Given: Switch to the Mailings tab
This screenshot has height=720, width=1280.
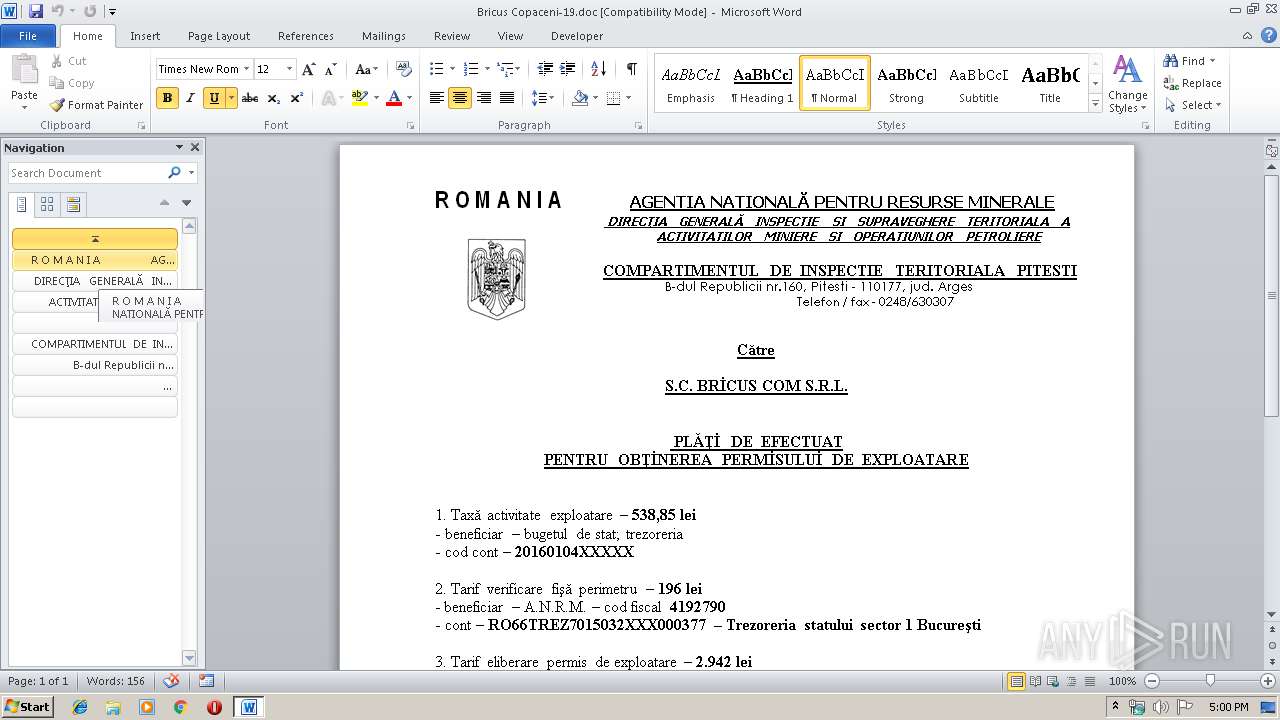Looking at the screenshot, I should [x=384, y=36].
